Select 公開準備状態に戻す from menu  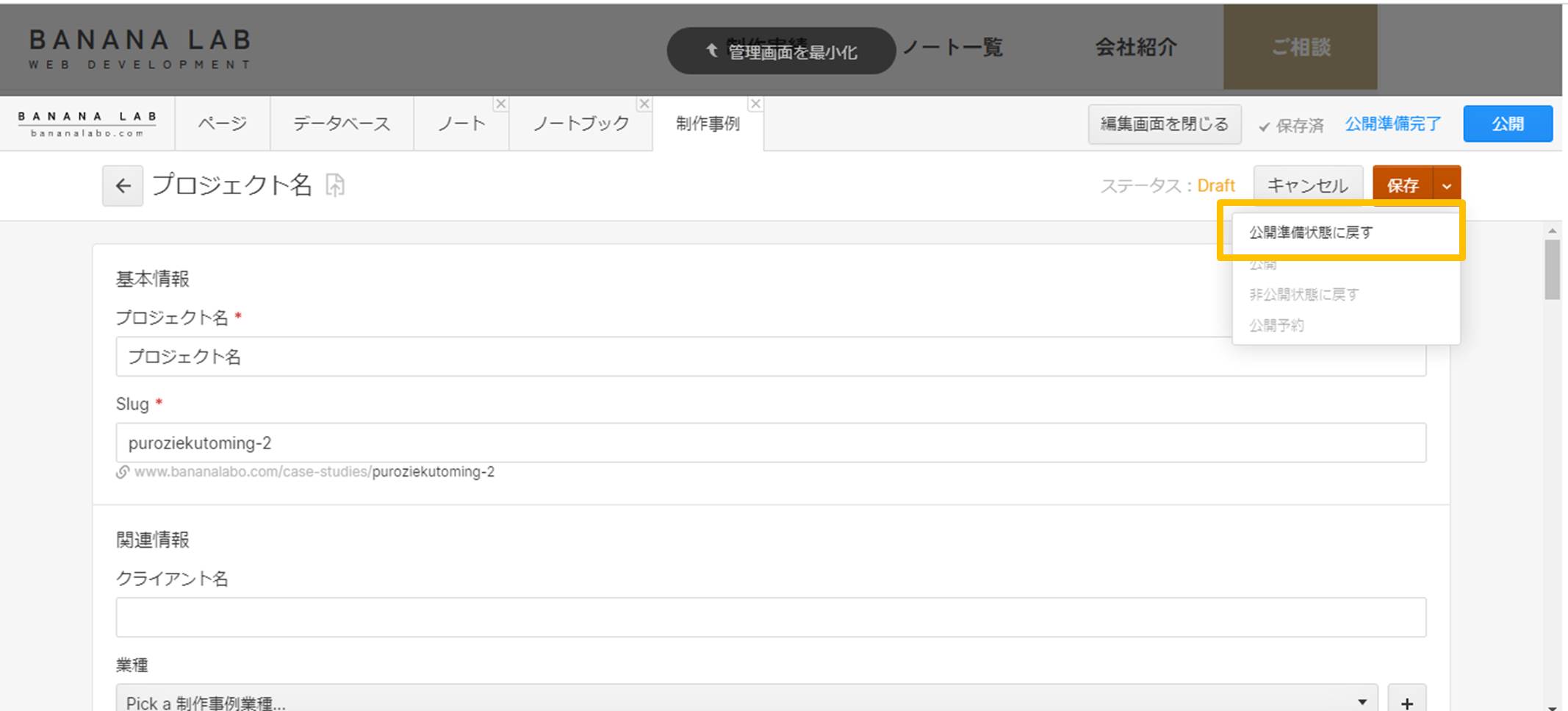tap(1346, 232)
